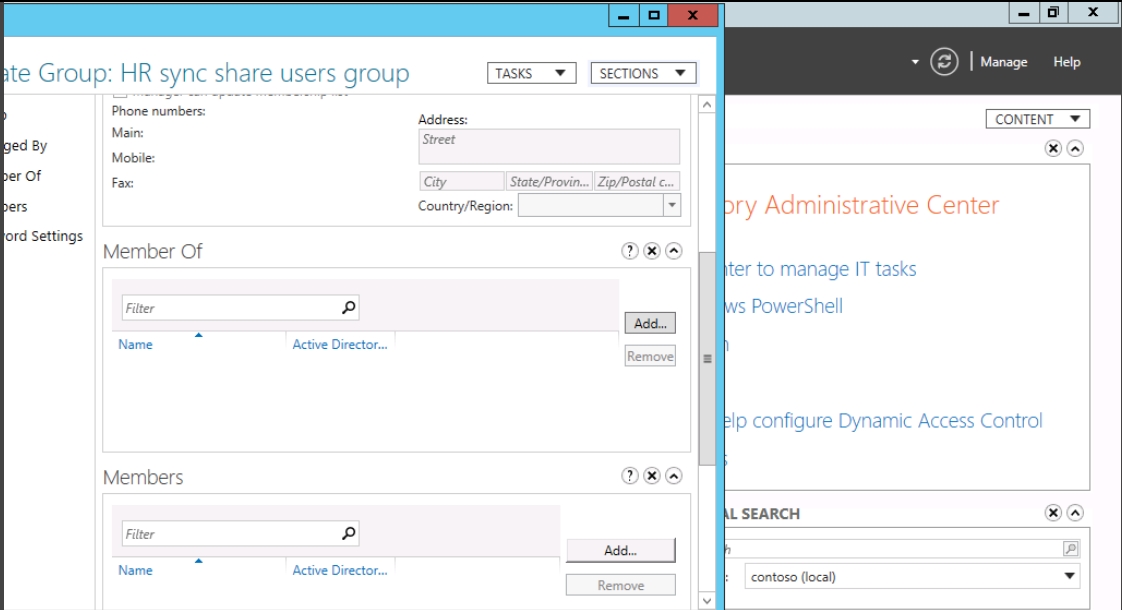Open help icon for Members section
The height and width of the screenshot is (610, 1122).
pos(630,476)
